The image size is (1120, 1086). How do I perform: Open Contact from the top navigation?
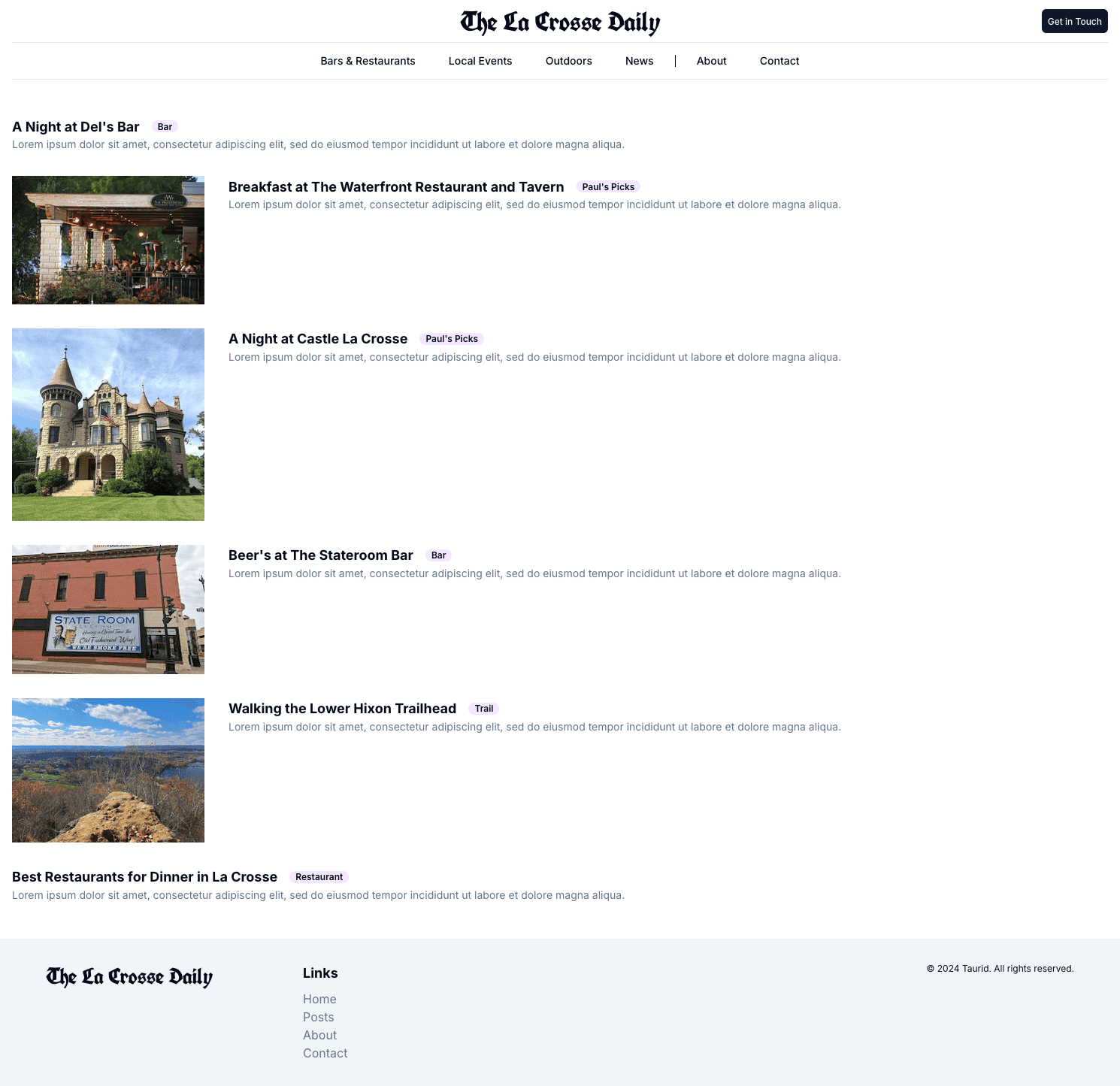coord(779,61)
